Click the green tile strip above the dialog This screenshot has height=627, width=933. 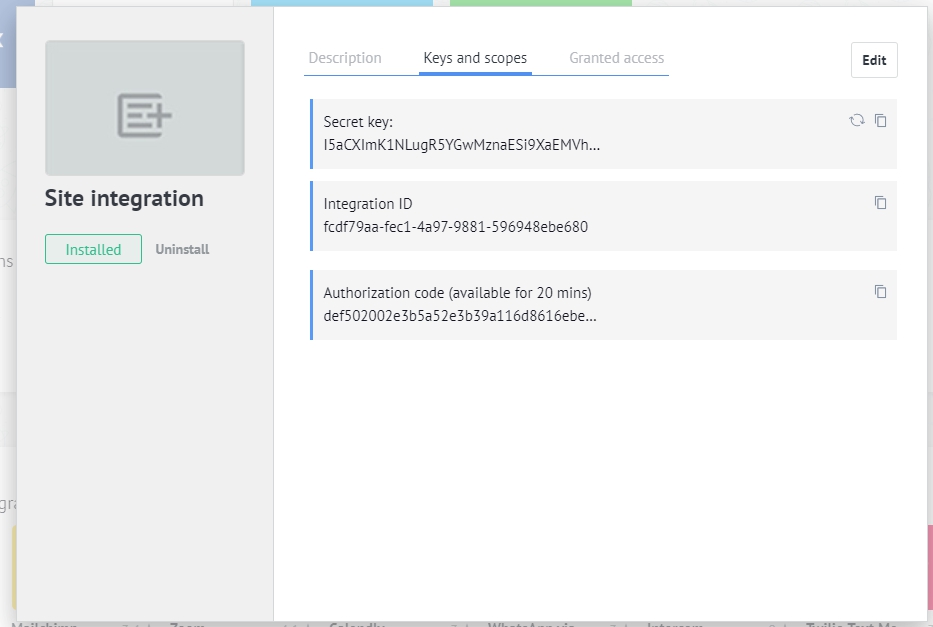[x=540, y=3]
